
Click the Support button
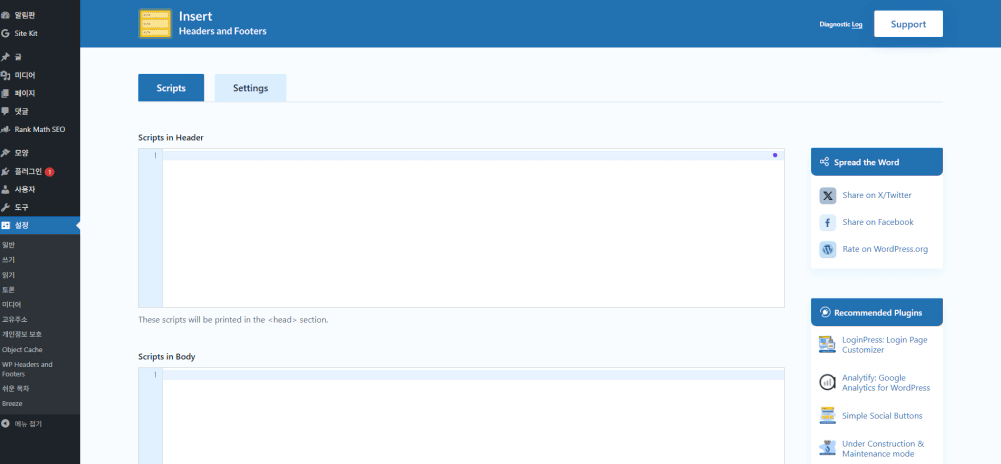click(x=908, y=24)
